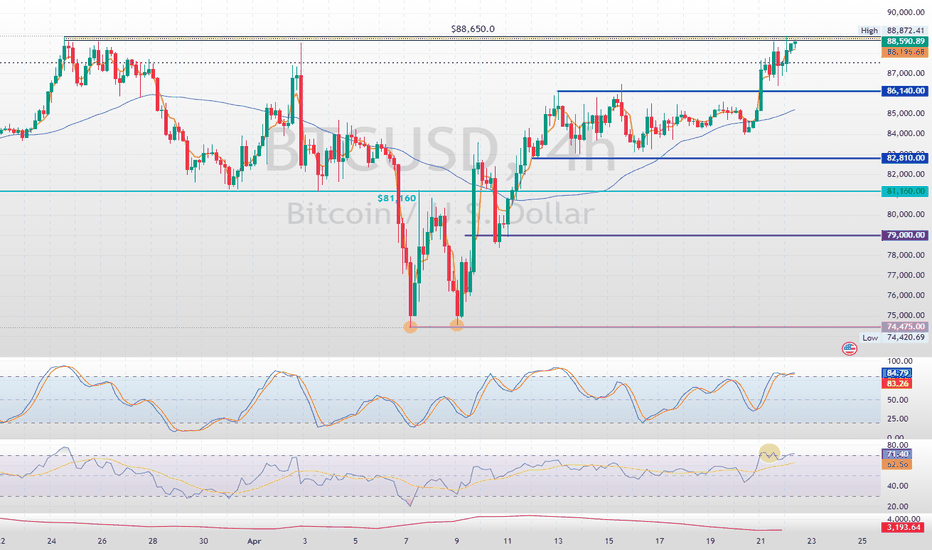This screenshot has width=932, height=550.
Task: Click the 19 date on time axis
Action: tap(710, 541)
